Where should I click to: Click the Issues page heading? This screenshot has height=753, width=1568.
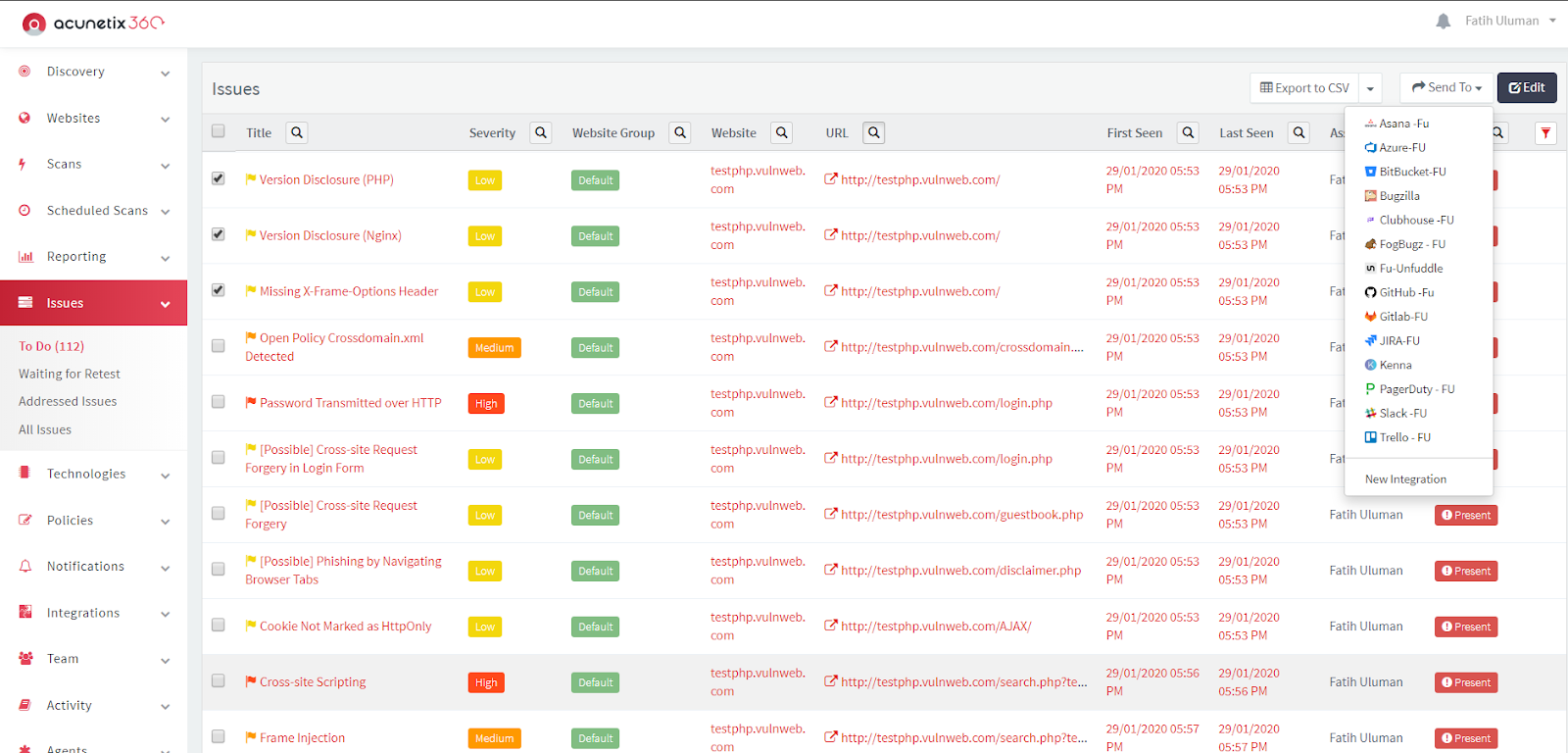(236, 89)
